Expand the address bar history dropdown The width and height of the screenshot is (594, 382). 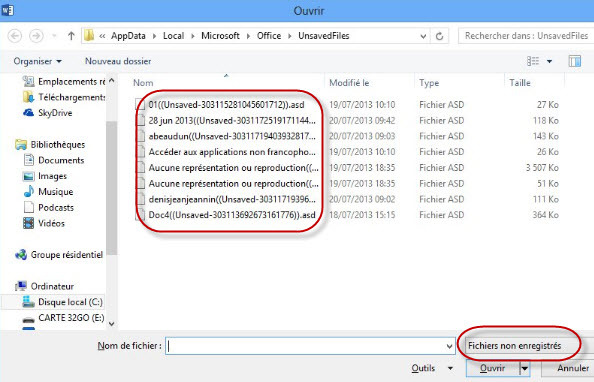pos(423,36)
